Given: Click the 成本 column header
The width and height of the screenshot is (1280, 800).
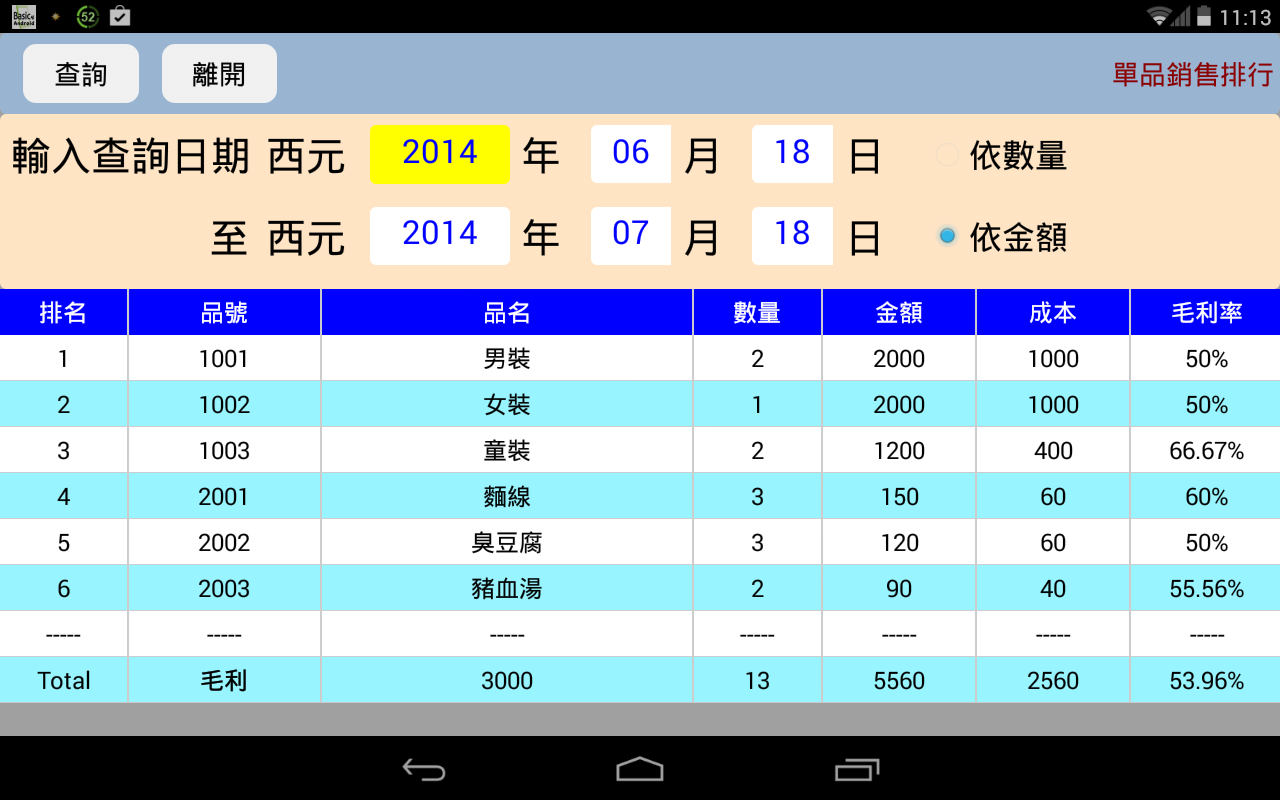Looking at the screenshot, I should 1053,312.
